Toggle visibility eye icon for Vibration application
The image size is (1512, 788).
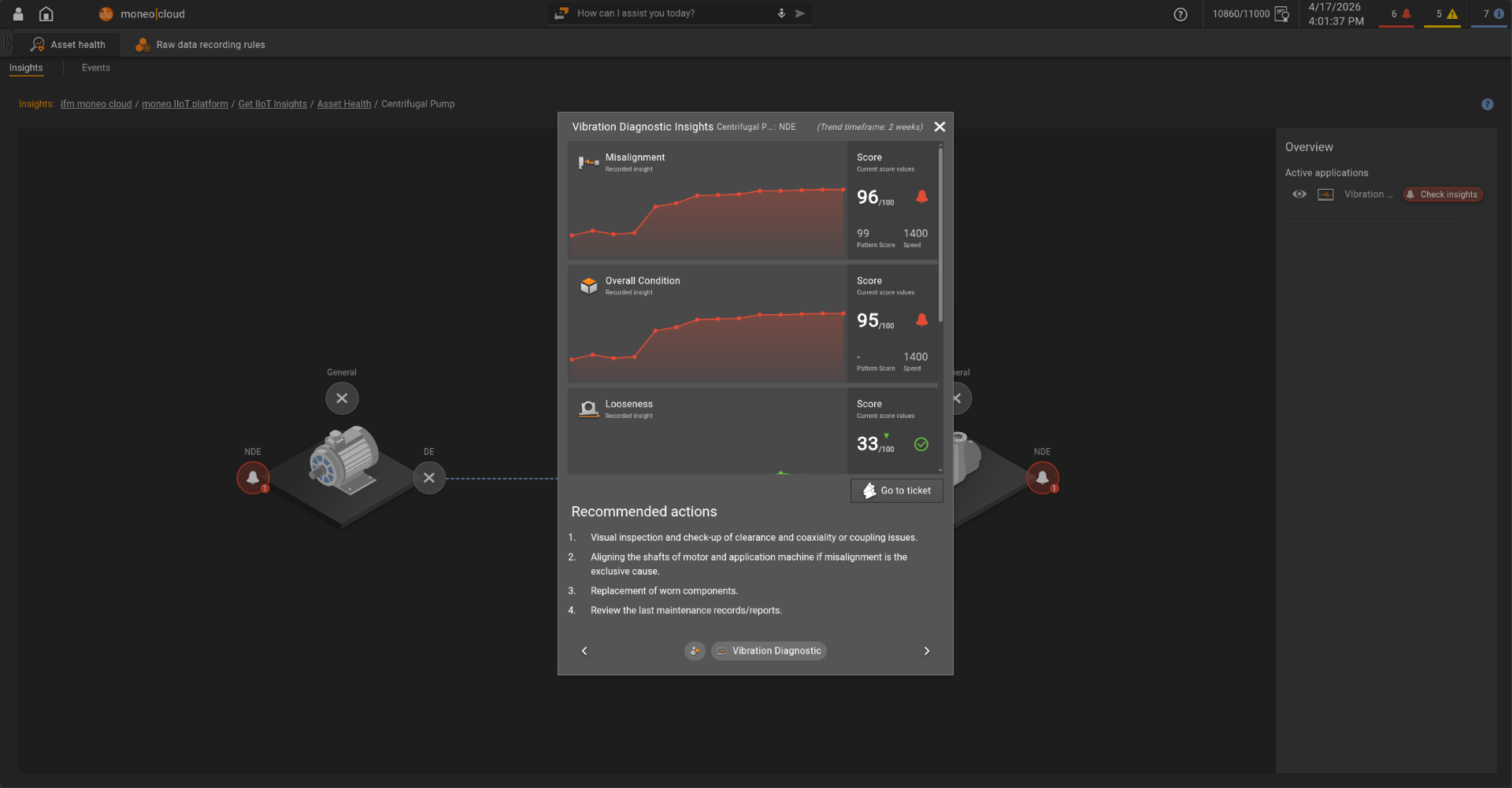1299,194
